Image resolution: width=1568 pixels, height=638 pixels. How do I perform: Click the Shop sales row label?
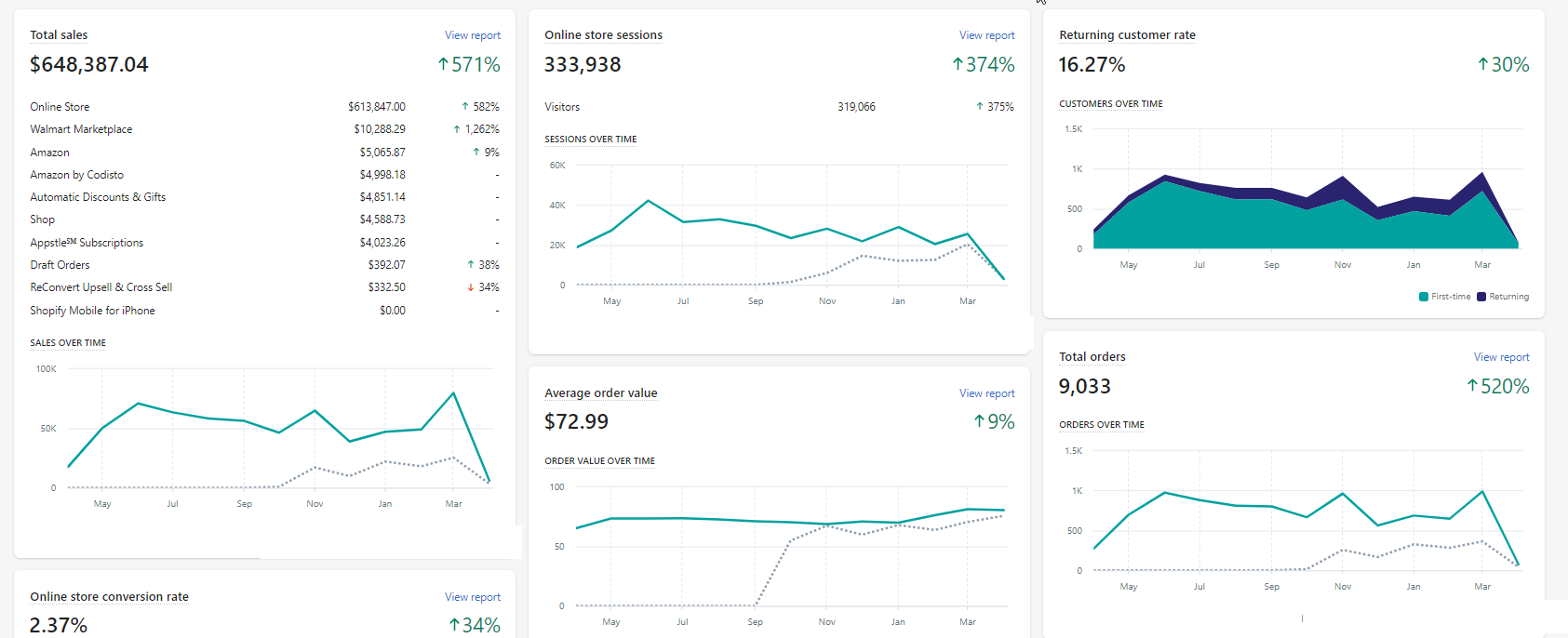42,219
